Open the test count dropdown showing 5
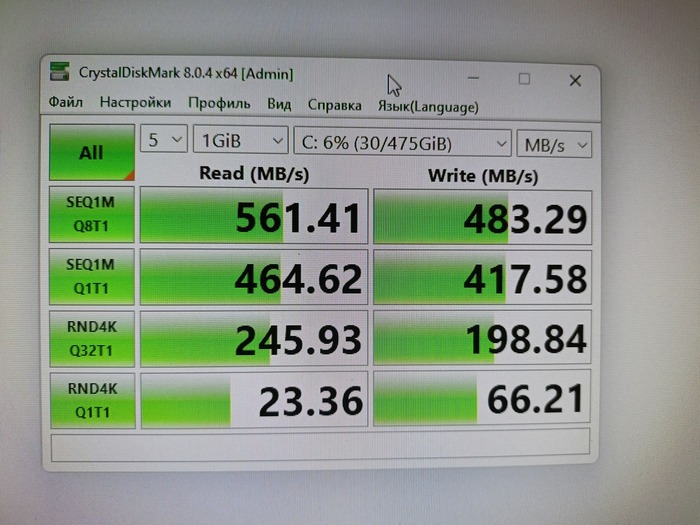 click(x=164, y=139)
